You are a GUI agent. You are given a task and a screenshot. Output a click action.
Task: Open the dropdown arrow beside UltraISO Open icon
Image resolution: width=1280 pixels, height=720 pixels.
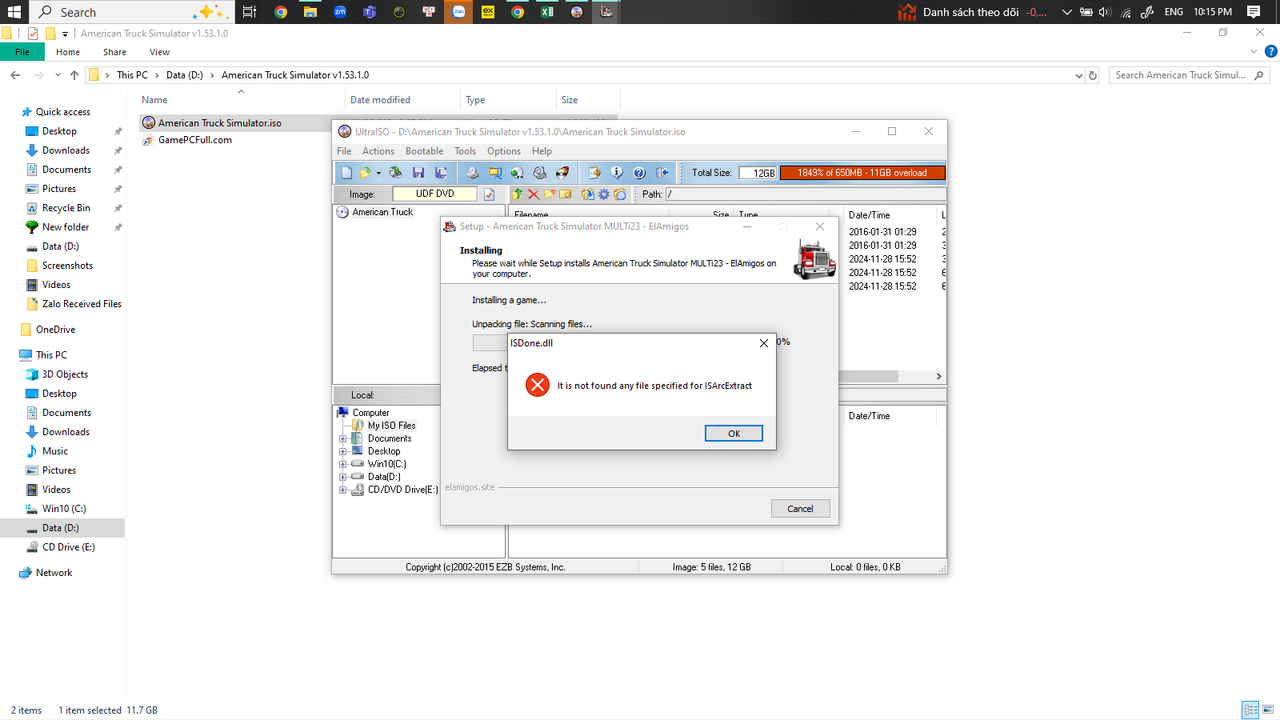(378, 173)
